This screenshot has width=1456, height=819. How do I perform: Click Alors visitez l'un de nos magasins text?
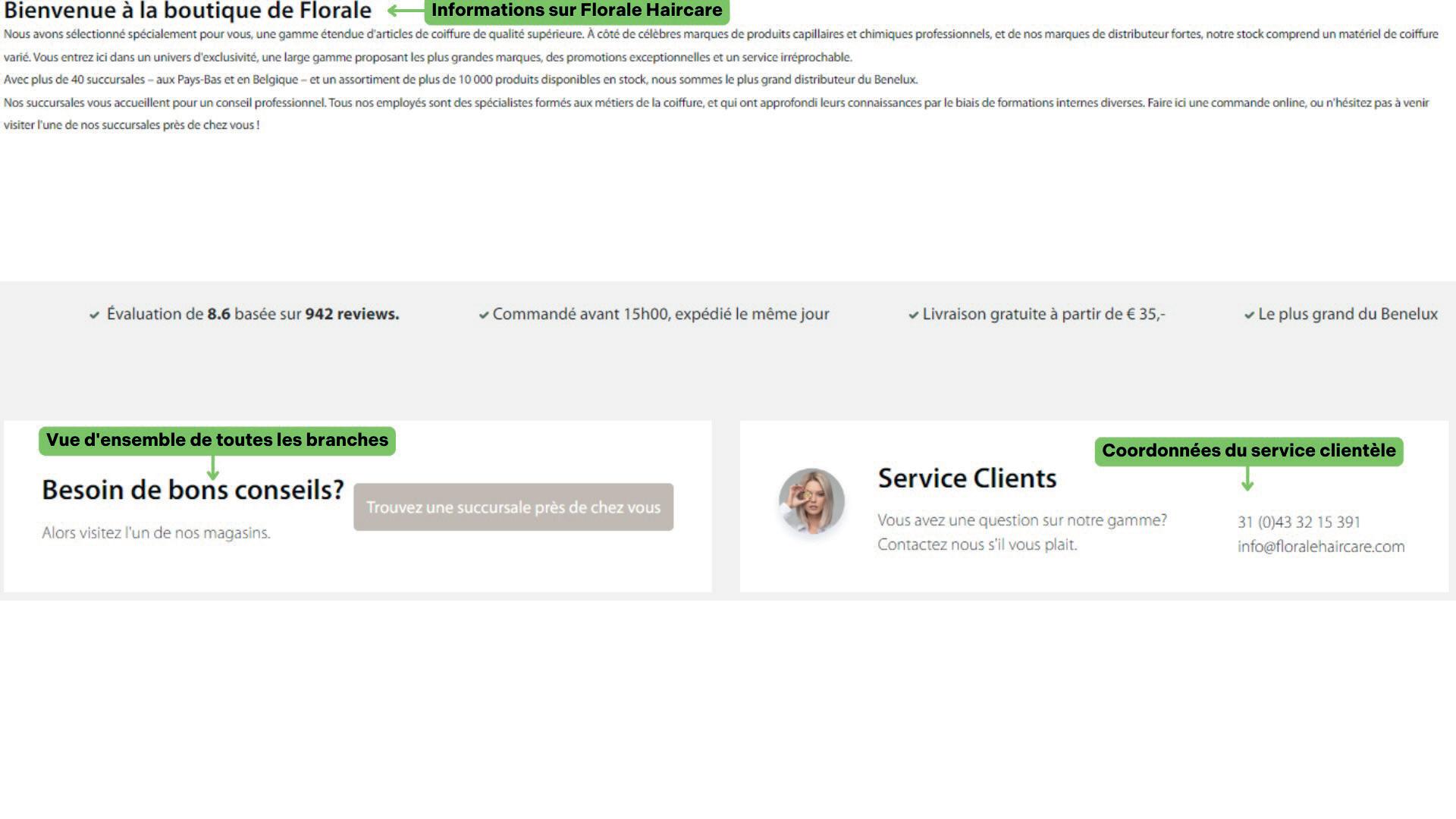tap(156, 533)
